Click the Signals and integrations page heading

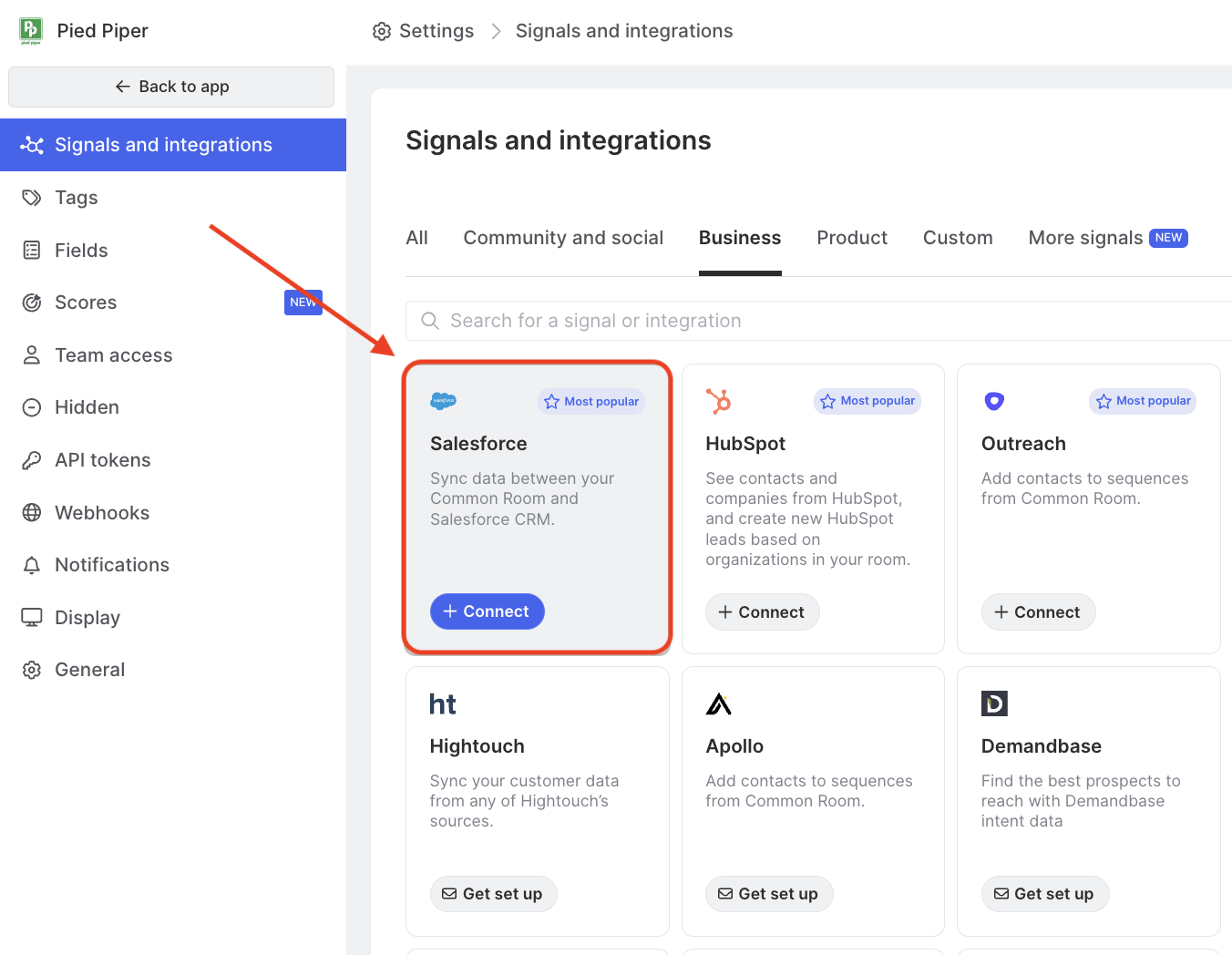pos(559,140)
